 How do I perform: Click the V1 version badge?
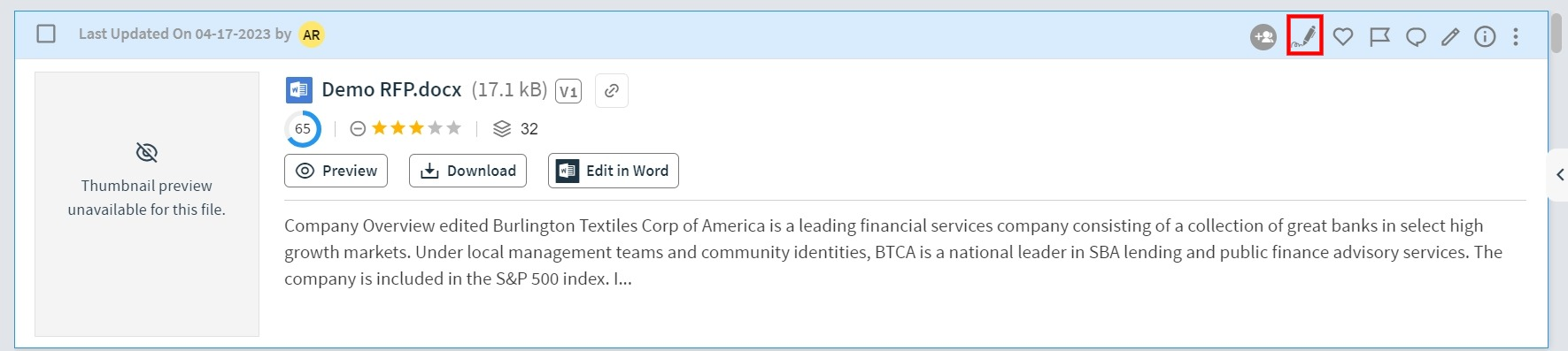point(568,91)
